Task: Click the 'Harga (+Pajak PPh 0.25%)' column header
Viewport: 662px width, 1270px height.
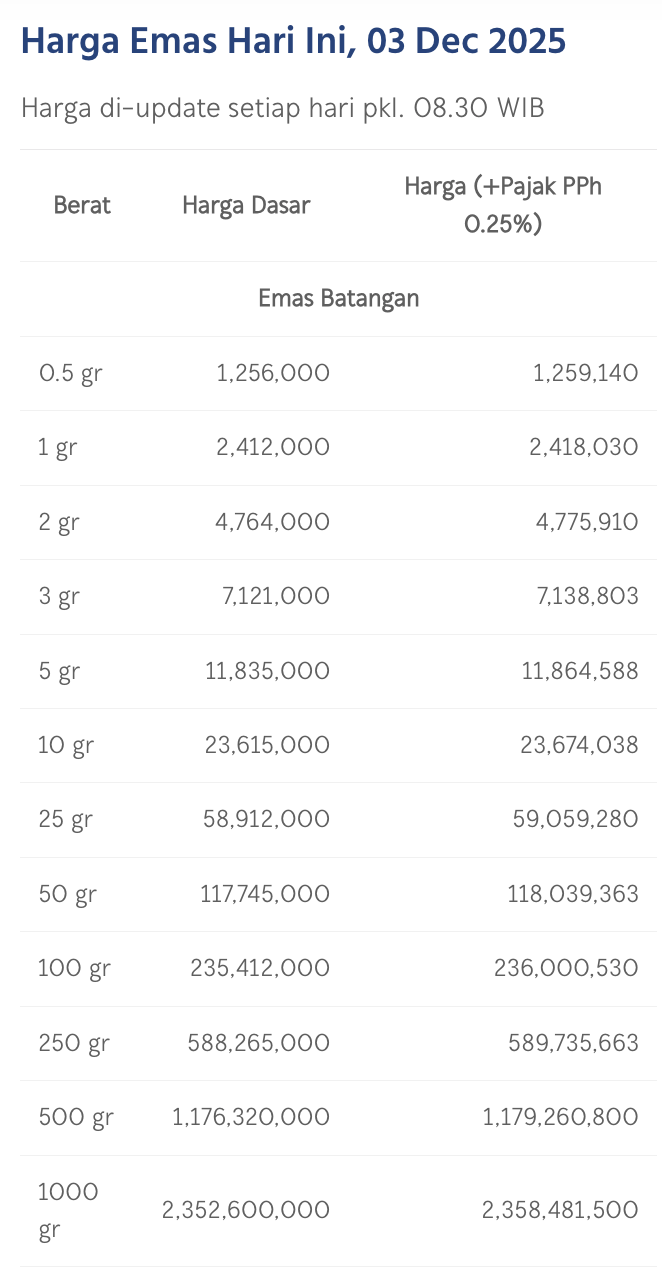Action: [x=503, y=205]
